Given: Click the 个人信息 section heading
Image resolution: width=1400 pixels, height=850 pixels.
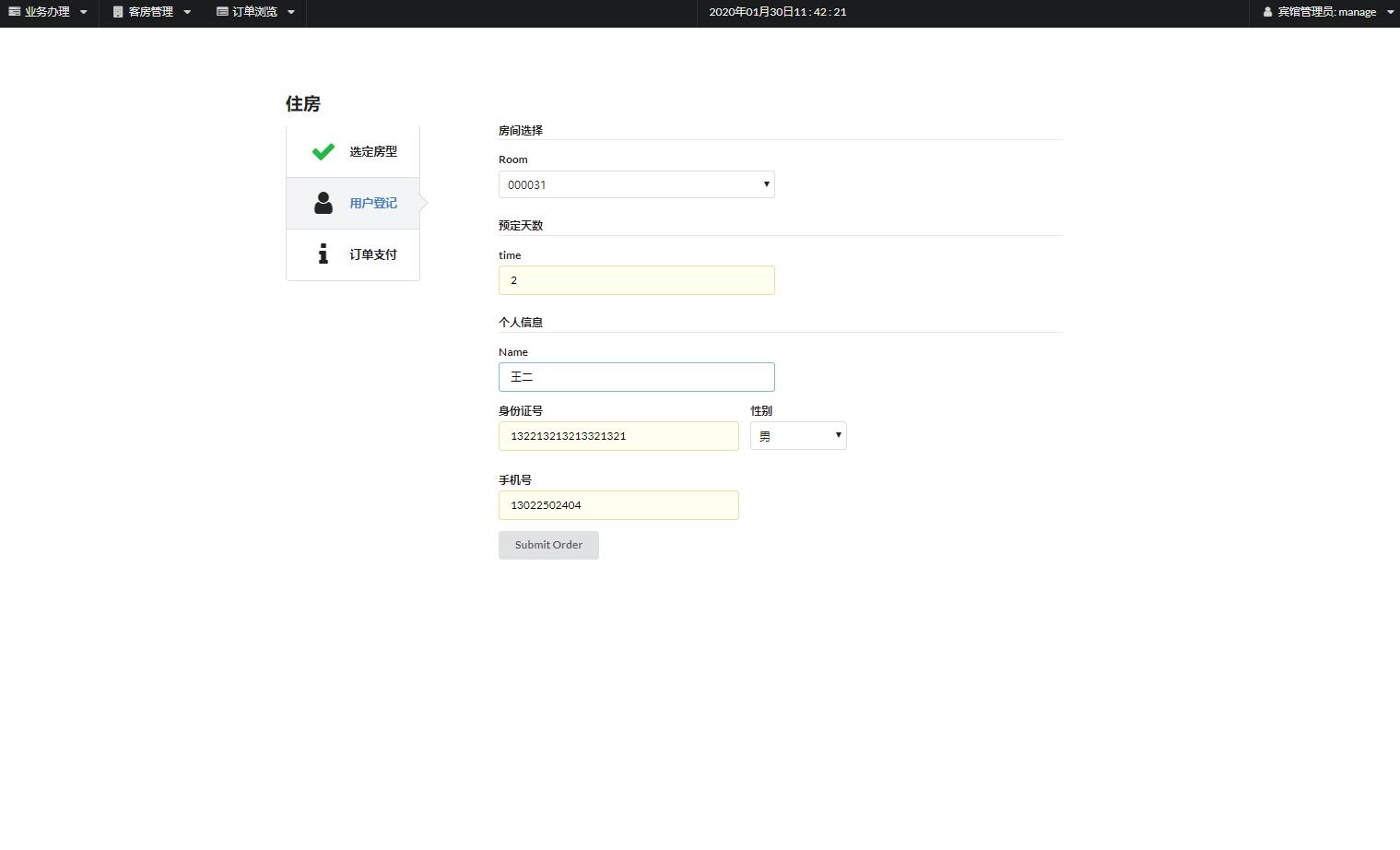Looking at the screenshot, I should point(521,323).
